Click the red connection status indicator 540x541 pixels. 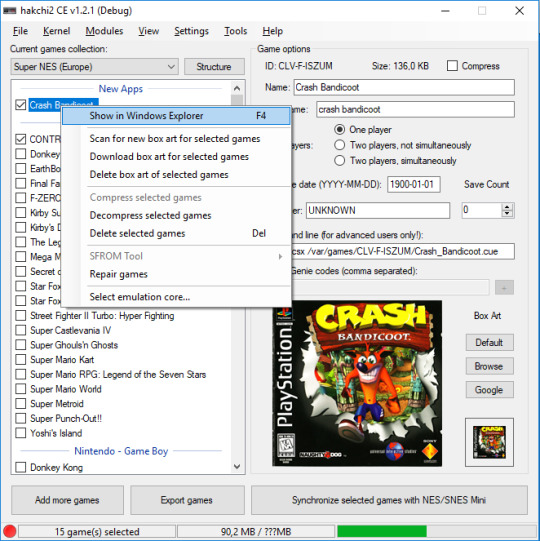tap(9, 531)
